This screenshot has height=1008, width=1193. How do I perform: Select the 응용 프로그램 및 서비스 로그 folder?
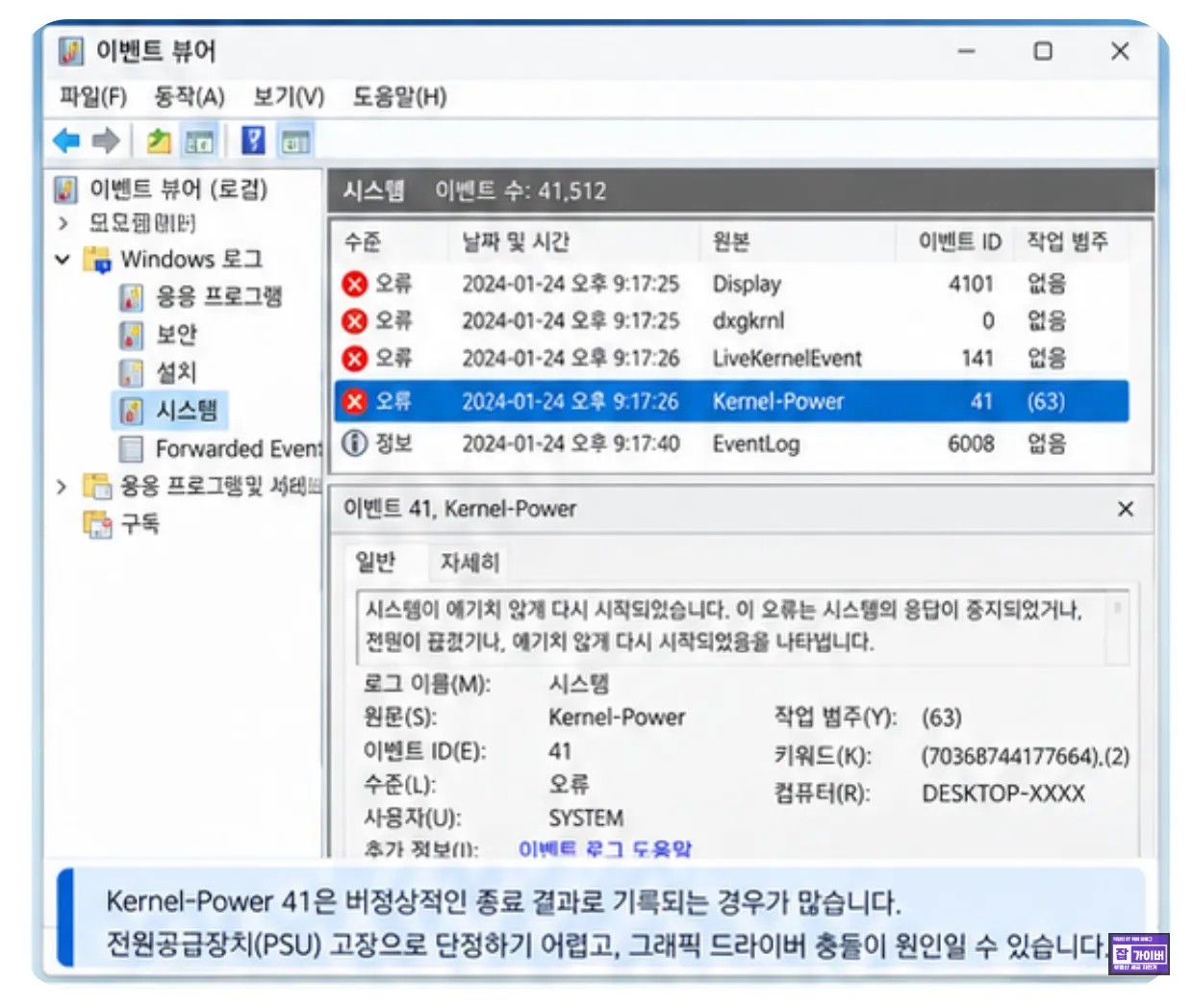click(202, 487)
